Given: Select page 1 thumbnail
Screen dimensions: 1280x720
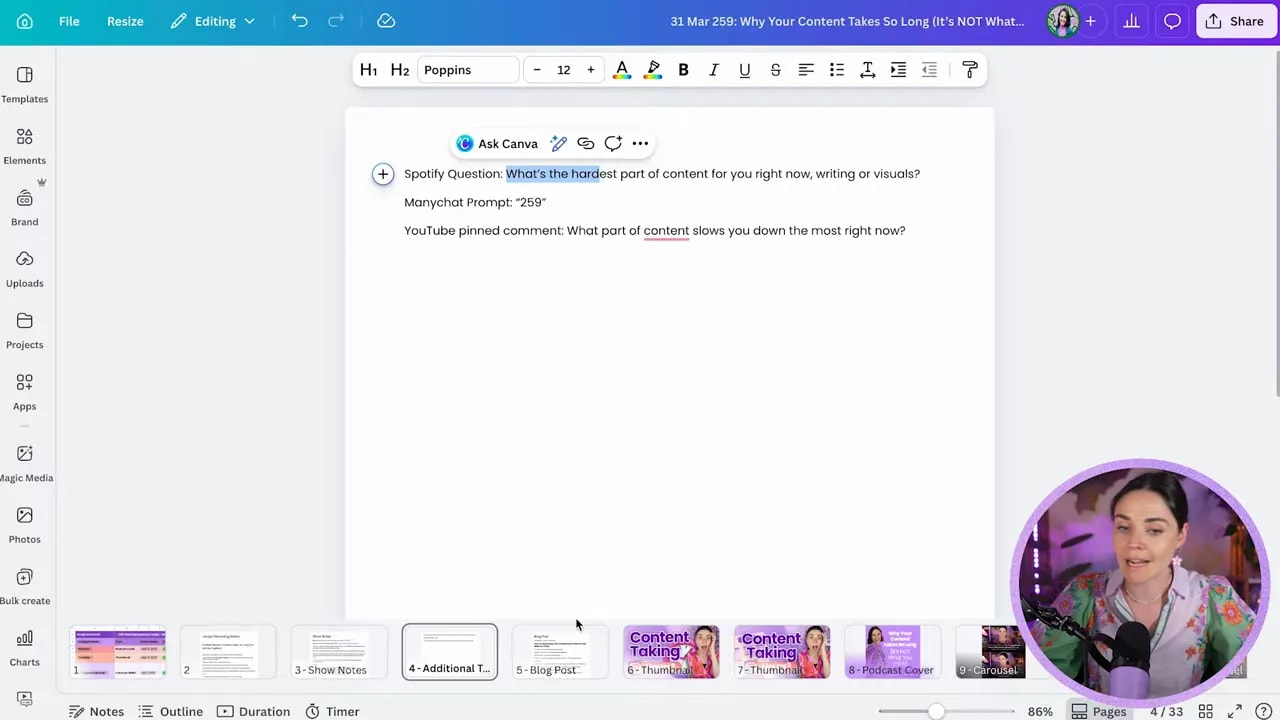Looking at the screenshot, I should pyautogui.click(x=118, y=652).
